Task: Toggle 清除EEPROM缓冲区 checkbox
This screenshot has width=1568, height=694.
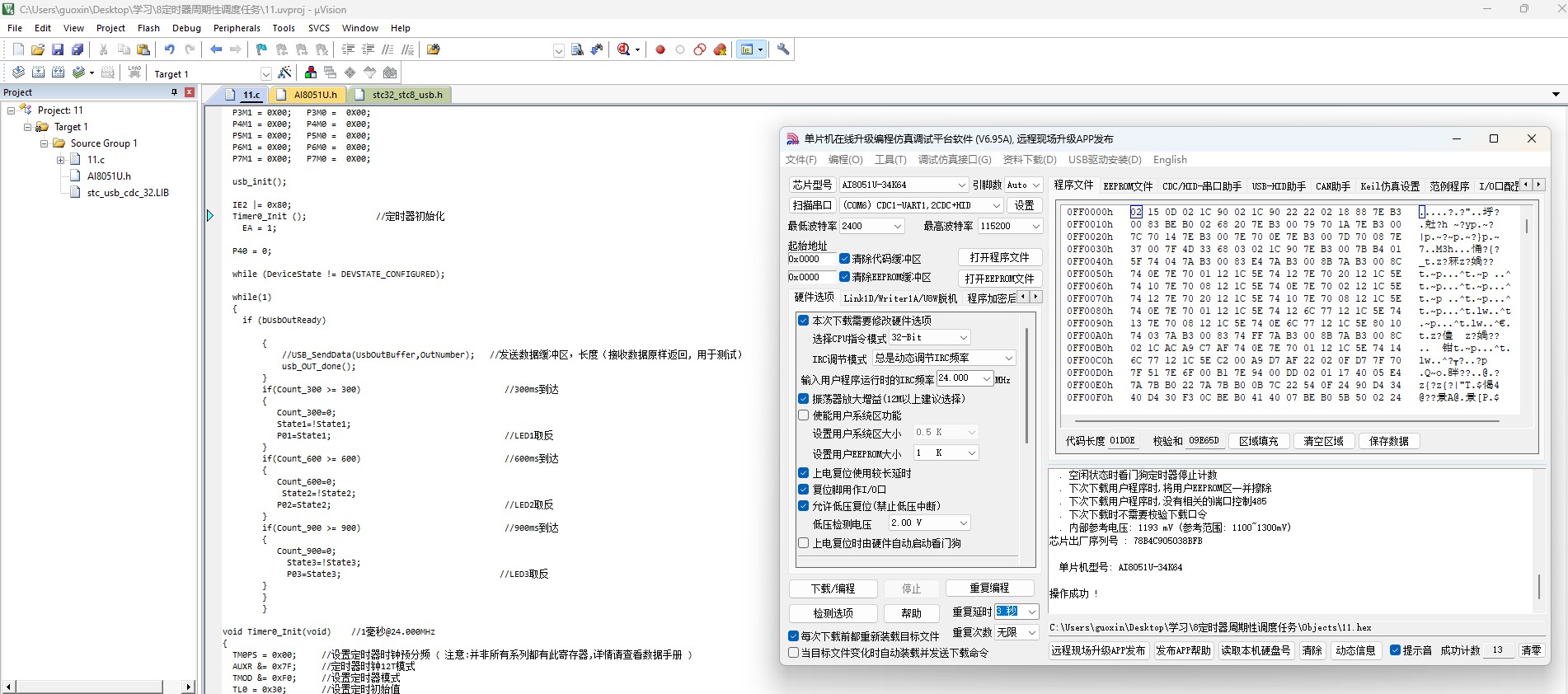Action: [845, 277]
